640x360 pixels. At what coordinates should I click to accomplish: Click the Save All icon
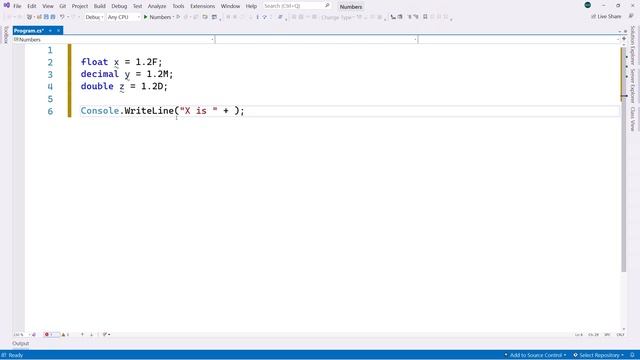click(x=53, y=17)
